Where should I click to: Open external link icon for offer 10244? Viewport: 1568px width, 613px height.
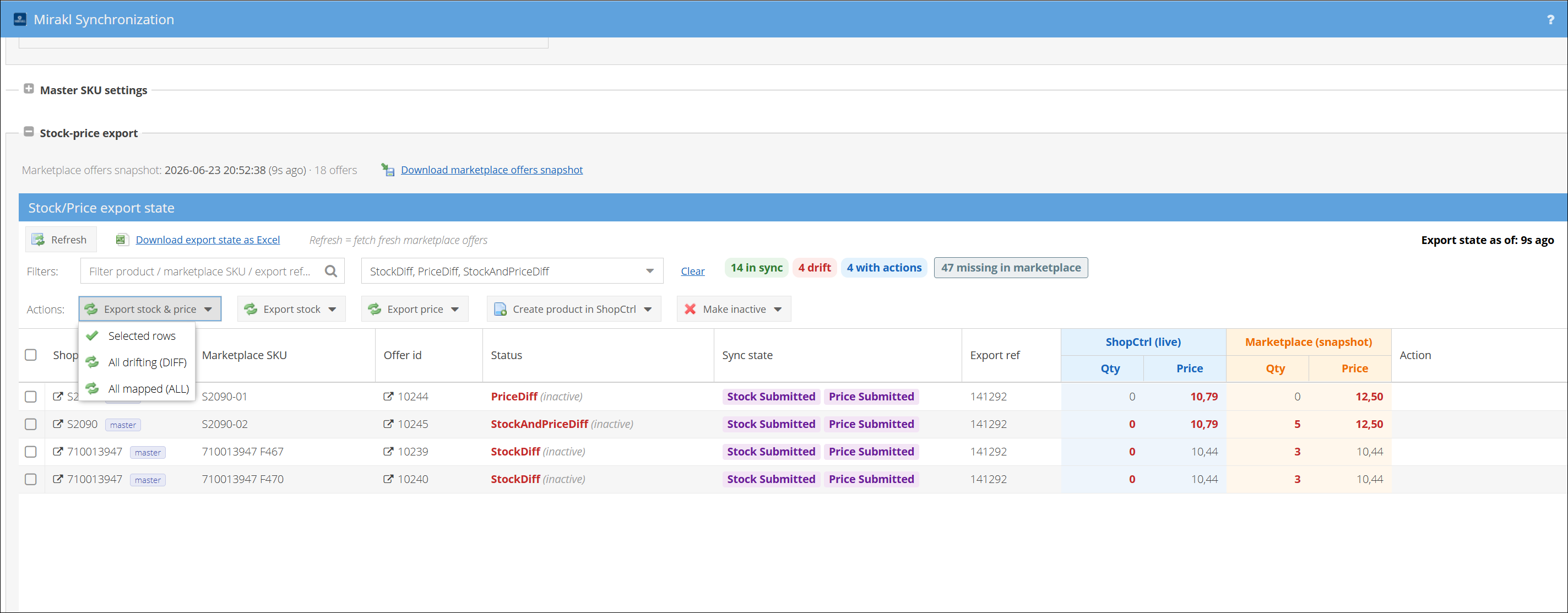388,397
